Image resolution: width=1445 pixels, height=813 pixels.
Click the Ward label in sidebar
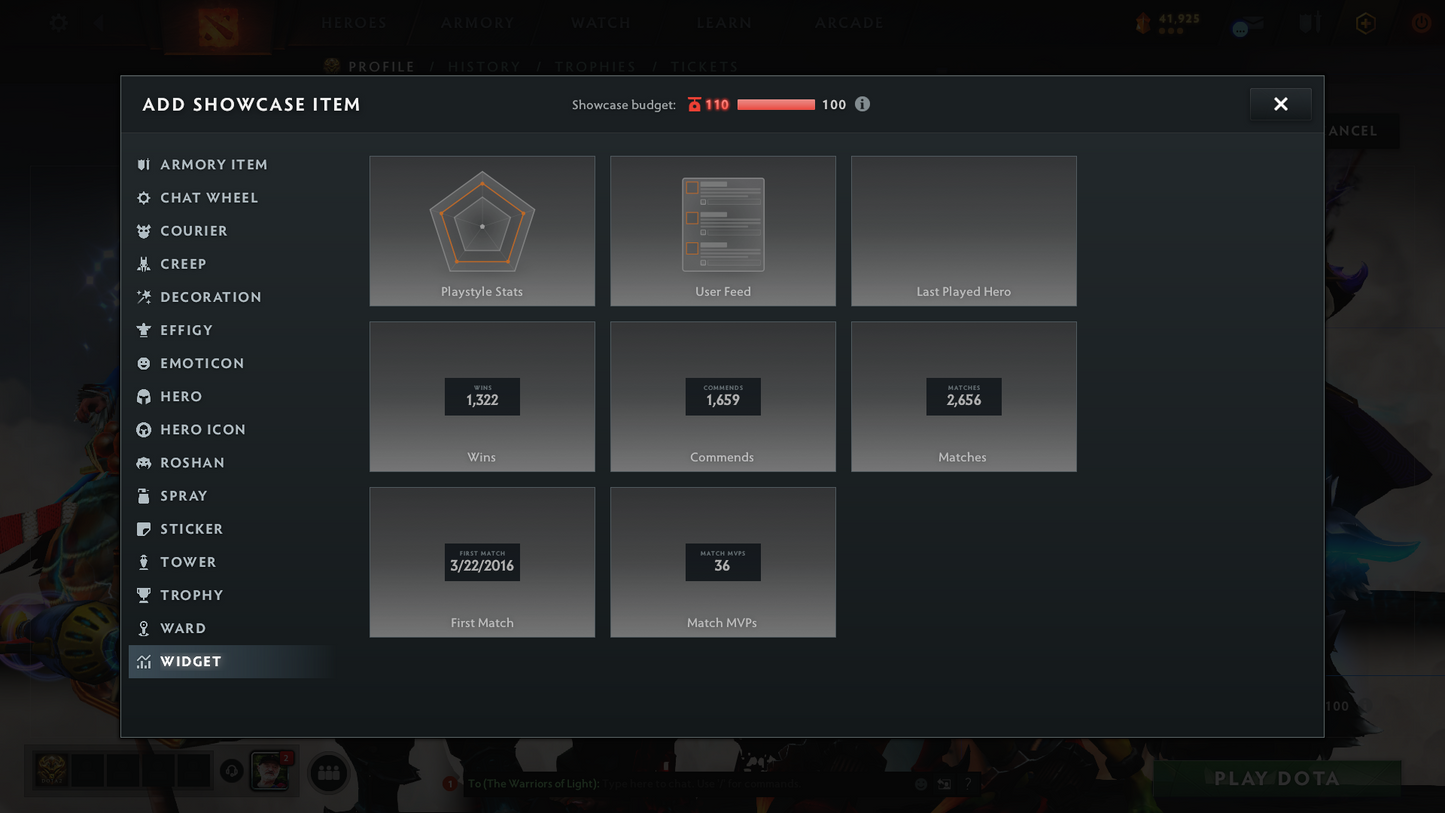183,628
